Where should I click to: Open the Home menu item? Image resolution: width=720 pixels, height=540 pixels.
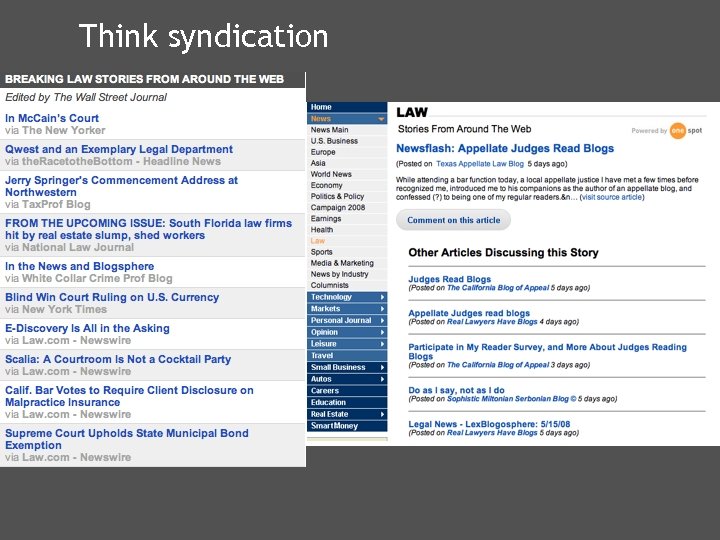pyautogui.click(x=347, y=107)
